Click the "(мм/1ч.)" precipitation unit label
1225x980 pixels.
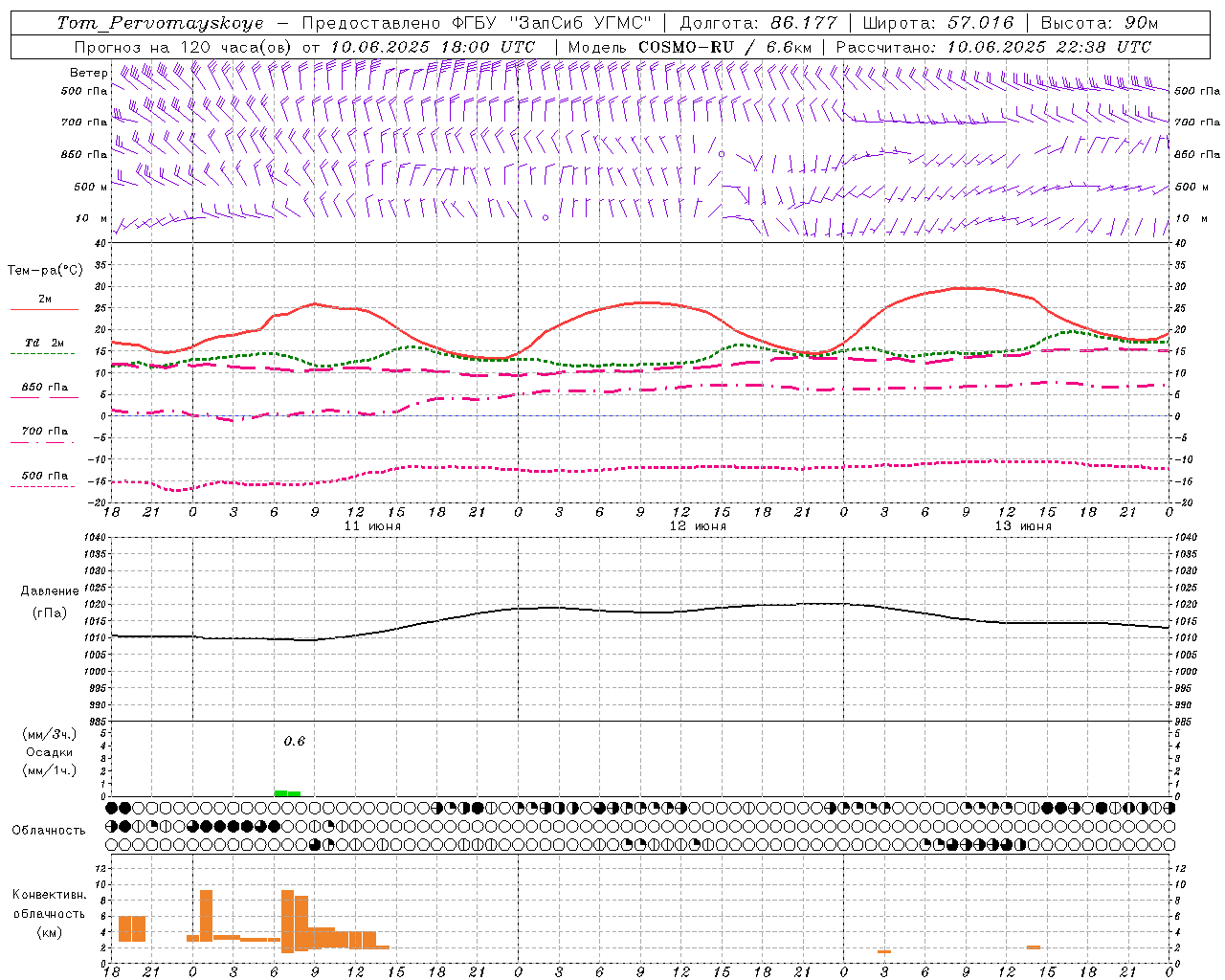click(x=49, y=770)
